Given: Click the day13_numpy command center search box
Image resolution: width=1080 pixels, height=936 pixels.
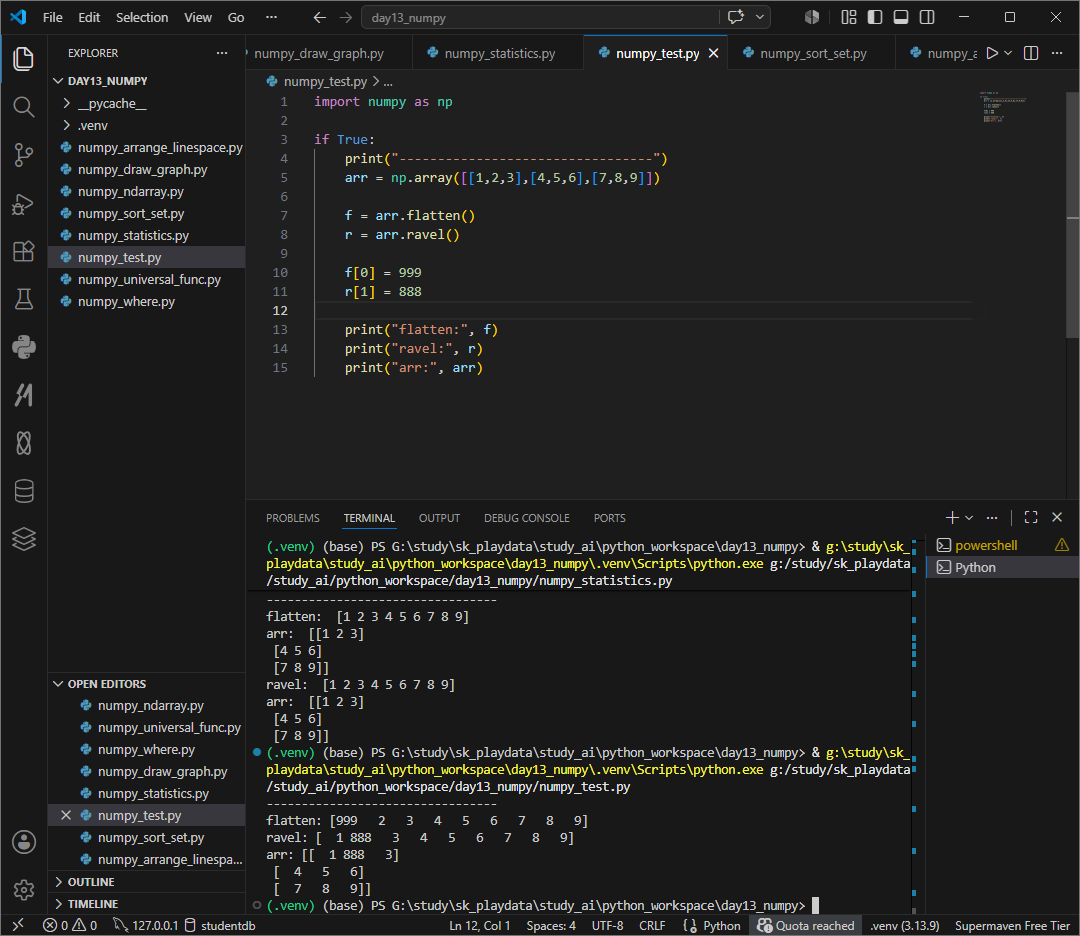Looking at the screenshot, I should (539, 17).
